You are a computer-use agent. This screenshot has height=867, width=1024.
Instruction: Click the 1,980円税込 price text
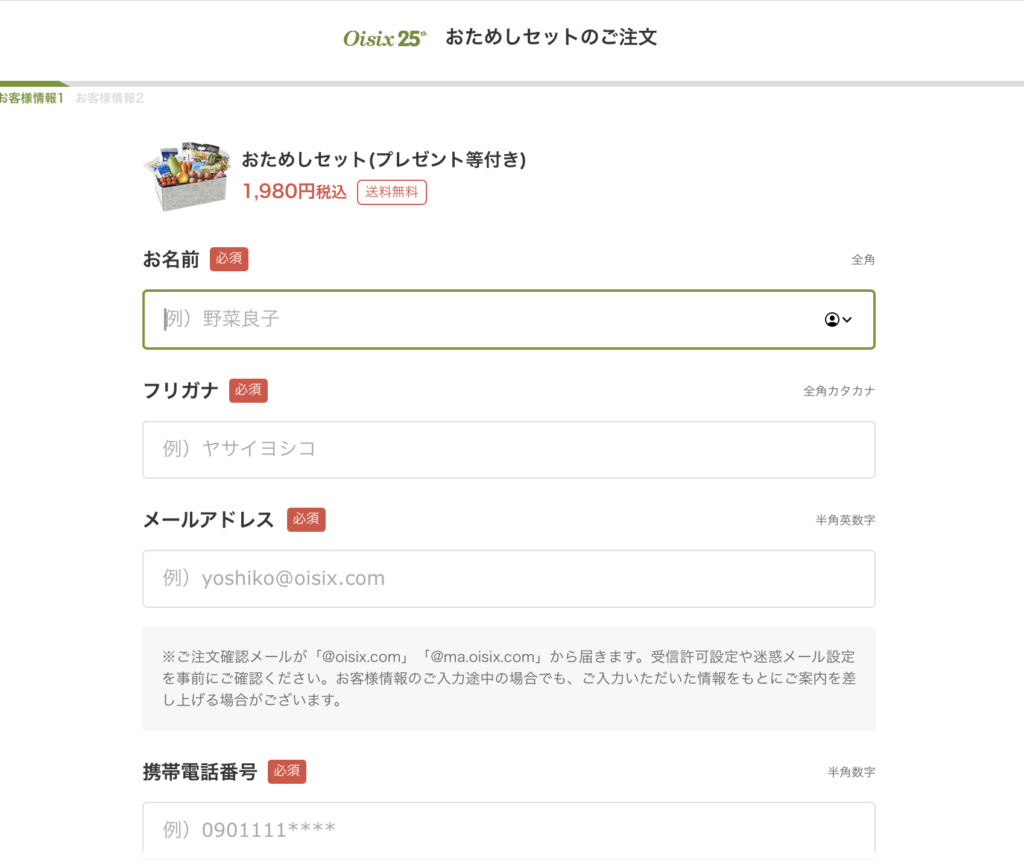pos(294,192)
